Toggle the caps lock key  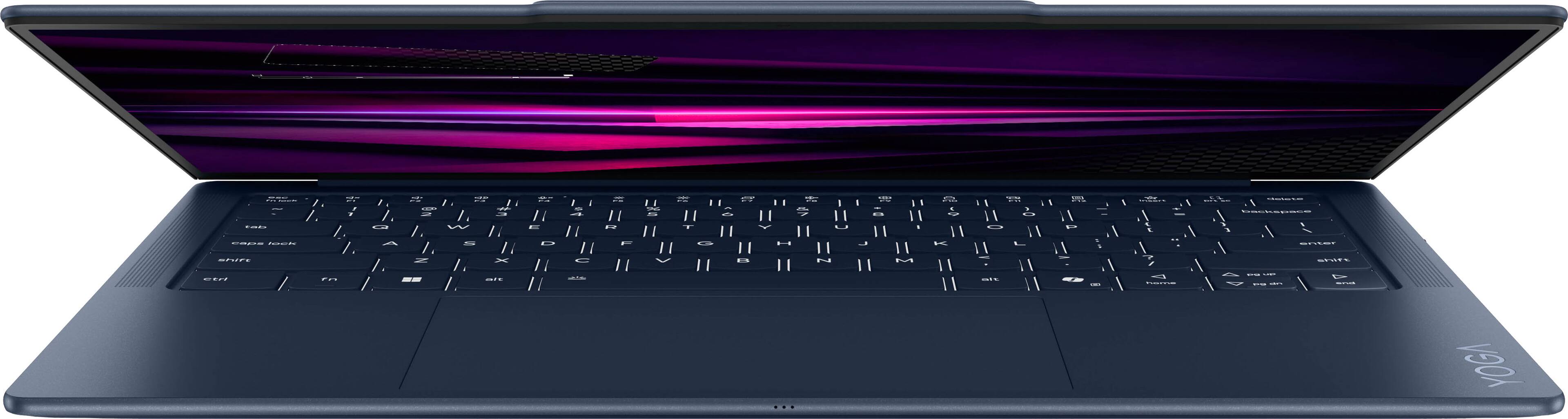263,243
